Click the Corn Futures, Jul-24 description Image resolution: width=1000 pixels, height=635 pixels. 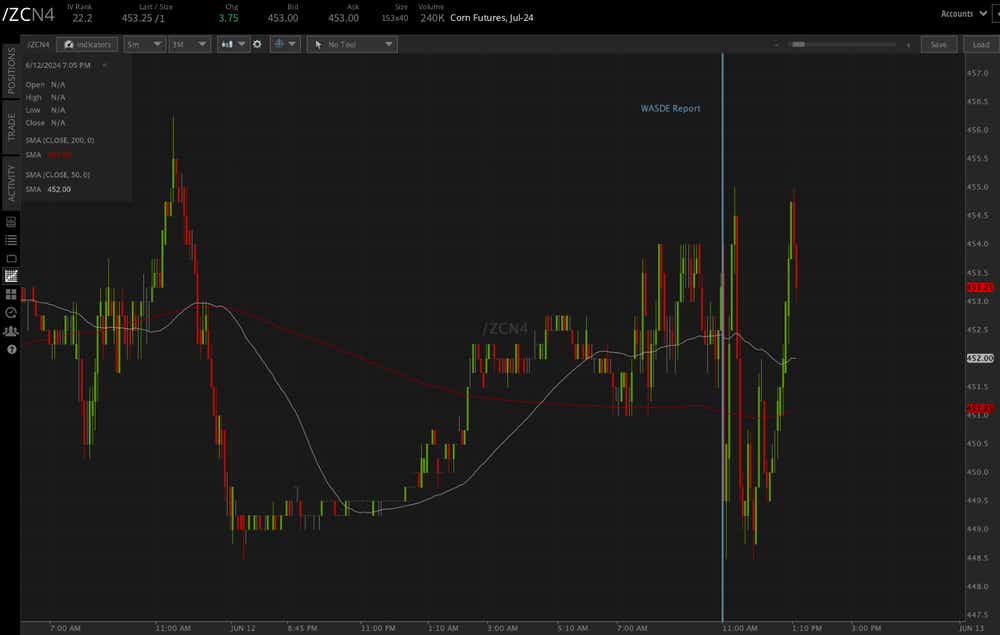492,18
